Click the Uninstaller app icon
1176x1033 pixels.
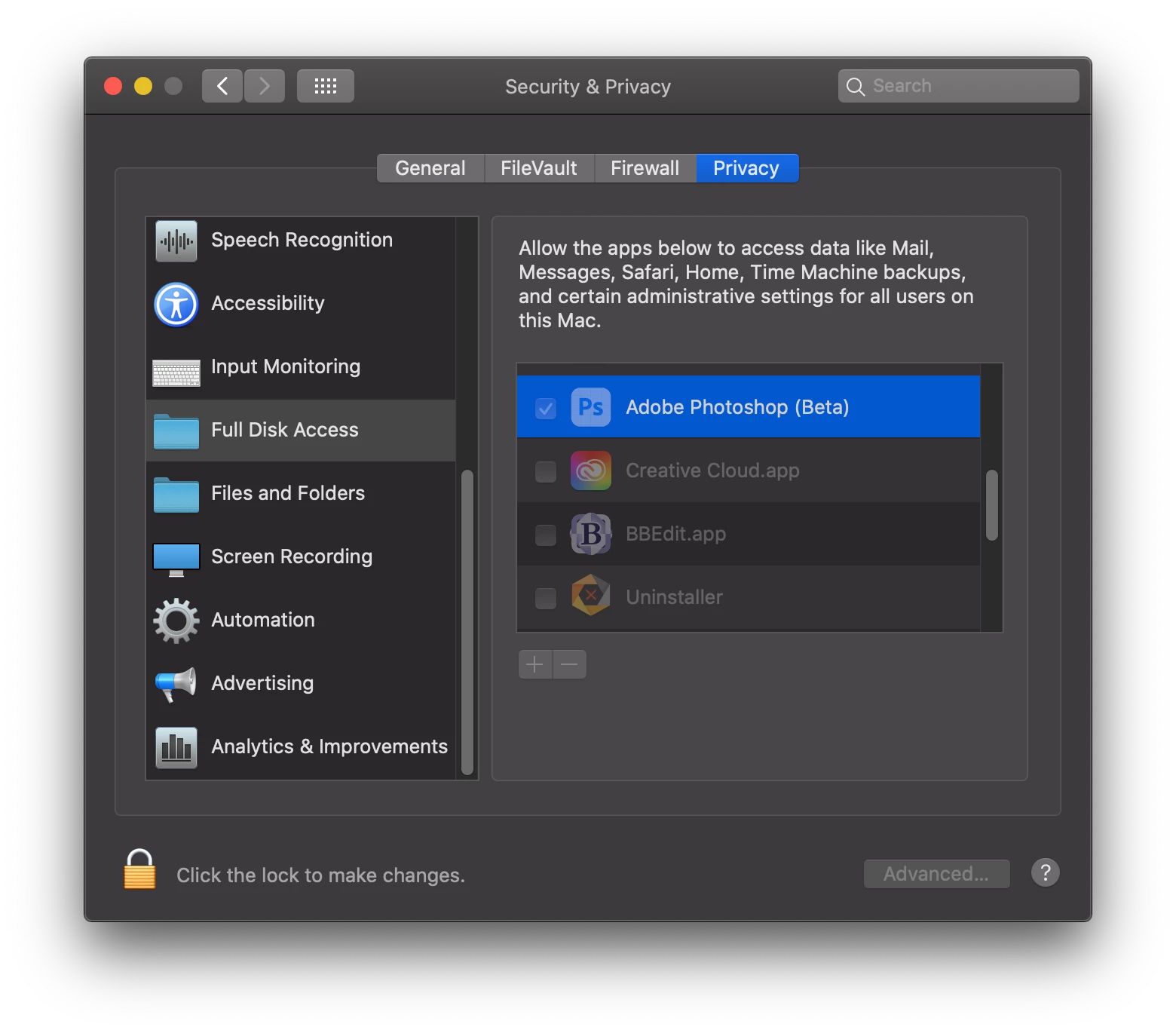pyautogui.click(x=591, y=596)
